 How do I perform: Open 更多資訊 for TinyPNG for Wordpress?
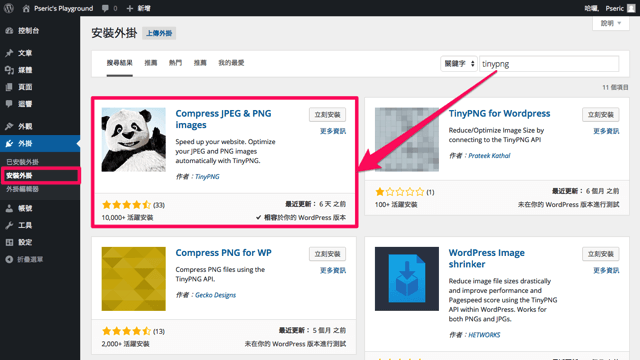(x=606, y=131)
